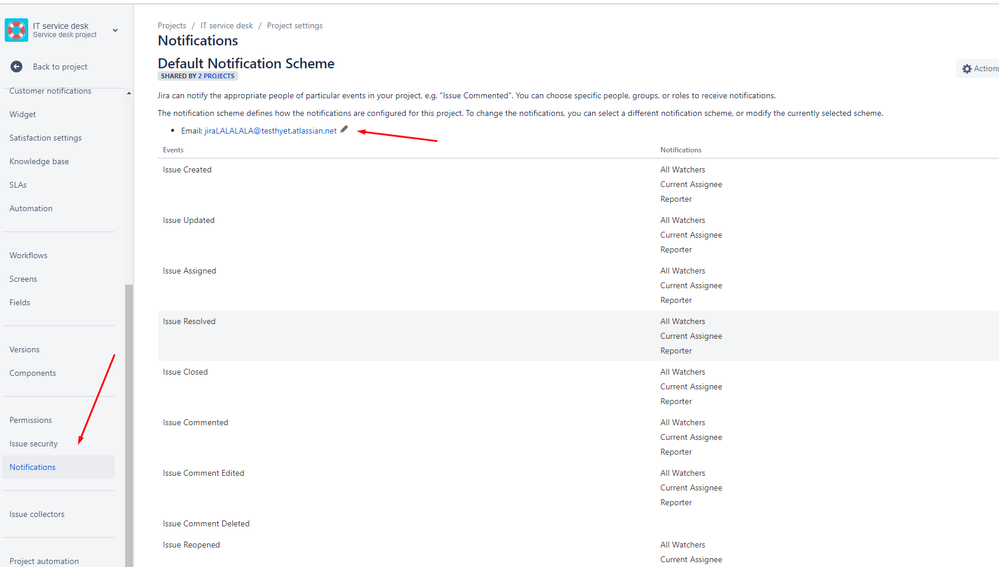The height and width of the screenshot is (567, 999).
Task: Click the Issue Reopened event text
Action: pos(191,545)
